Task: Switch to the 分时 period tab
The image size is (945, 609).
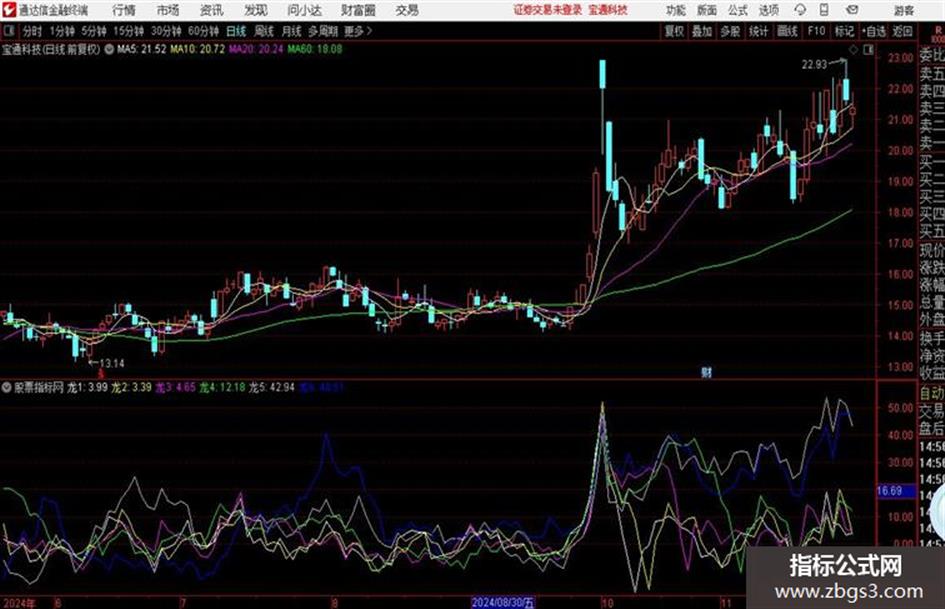Action: pyautogui.click(x=32, y=31)
